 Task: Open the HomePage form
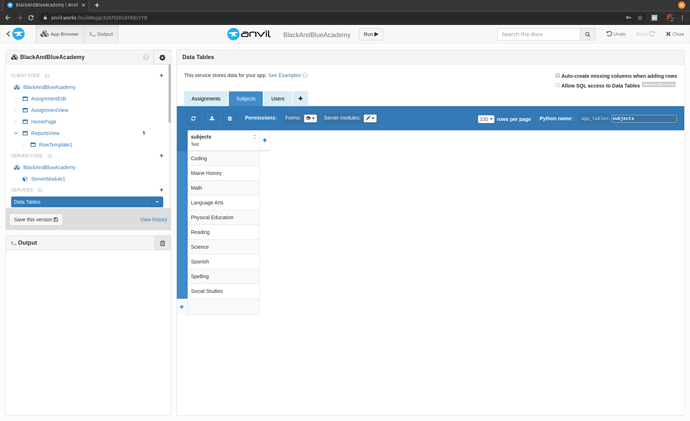[44, 121]
